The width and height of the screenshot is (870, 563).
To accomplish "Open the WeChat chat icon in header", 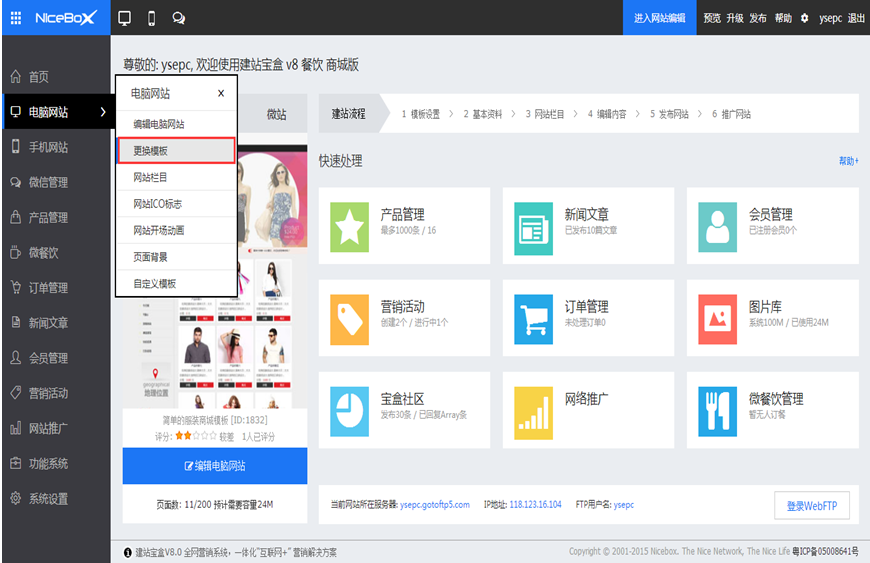I will [178, 18].
